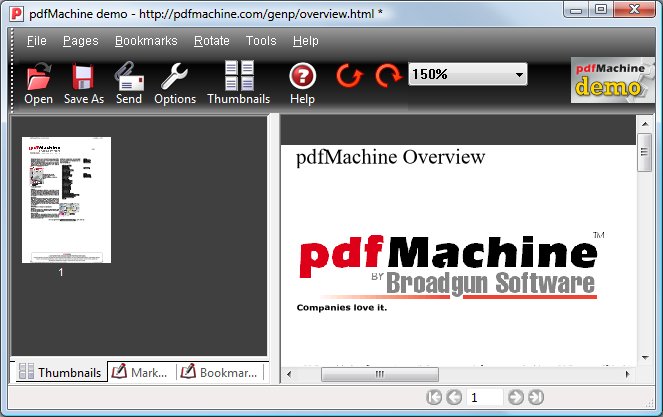Viewport: 663px width, 417px height.
Task: Toggle the Thumbnails panel from the toolbar
Action: pyautogui.click(x=238, y=78)
